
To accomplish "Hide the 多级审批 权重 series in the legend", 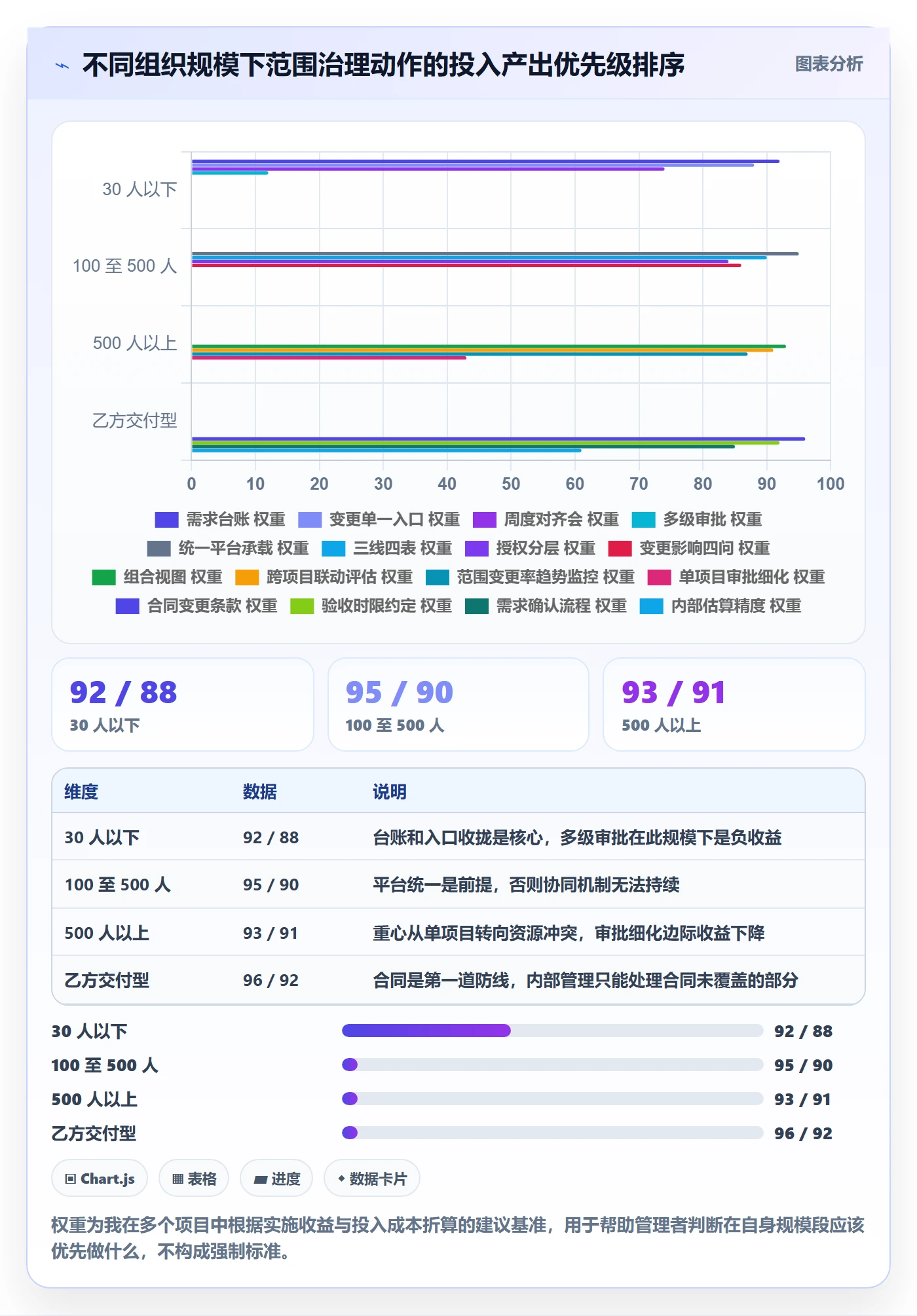I will [x=697, y=520].
